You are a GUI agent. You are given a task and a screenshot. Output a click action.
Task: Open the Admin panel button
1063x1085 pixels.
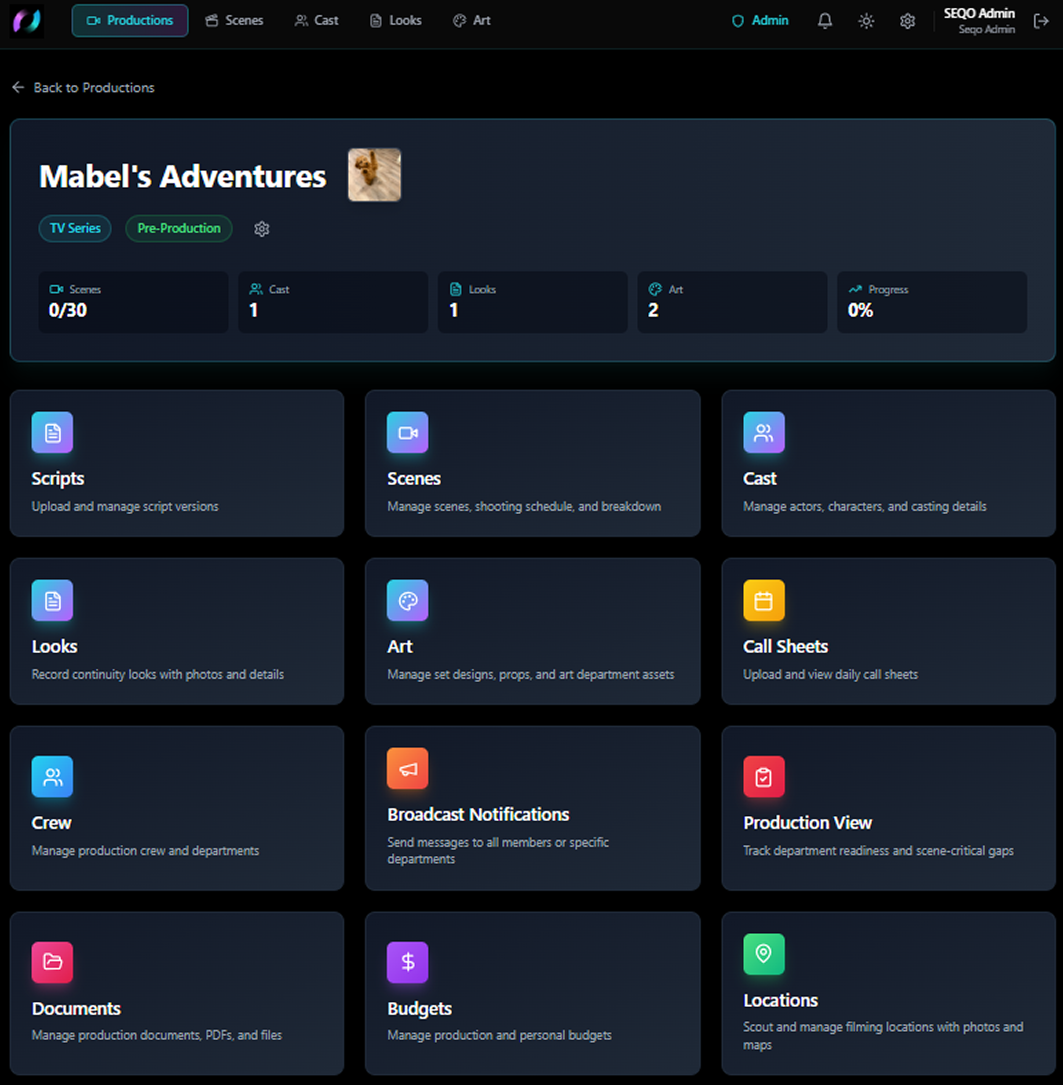(759, 20)
